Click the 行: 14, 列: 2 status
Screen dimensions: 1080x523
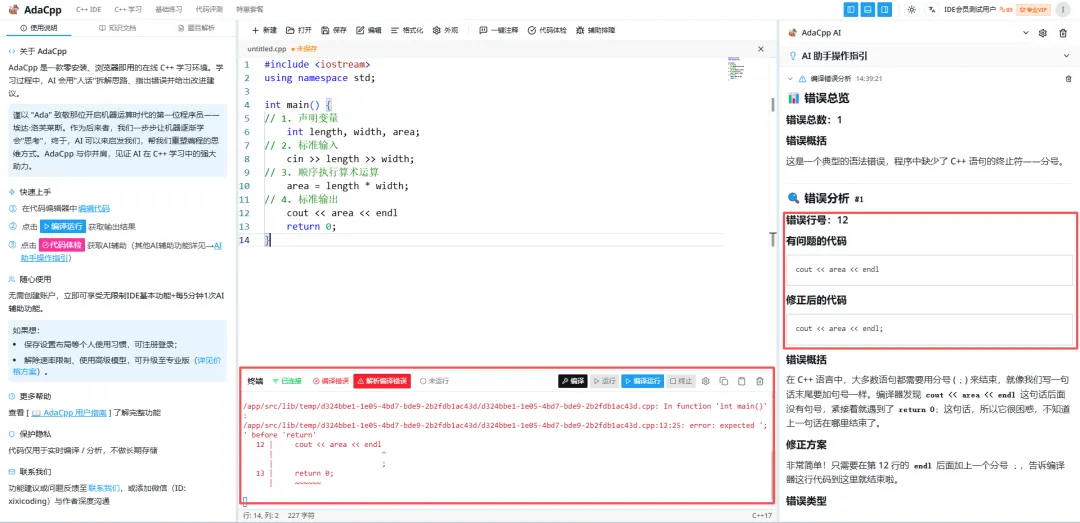(x=261, y=515)
